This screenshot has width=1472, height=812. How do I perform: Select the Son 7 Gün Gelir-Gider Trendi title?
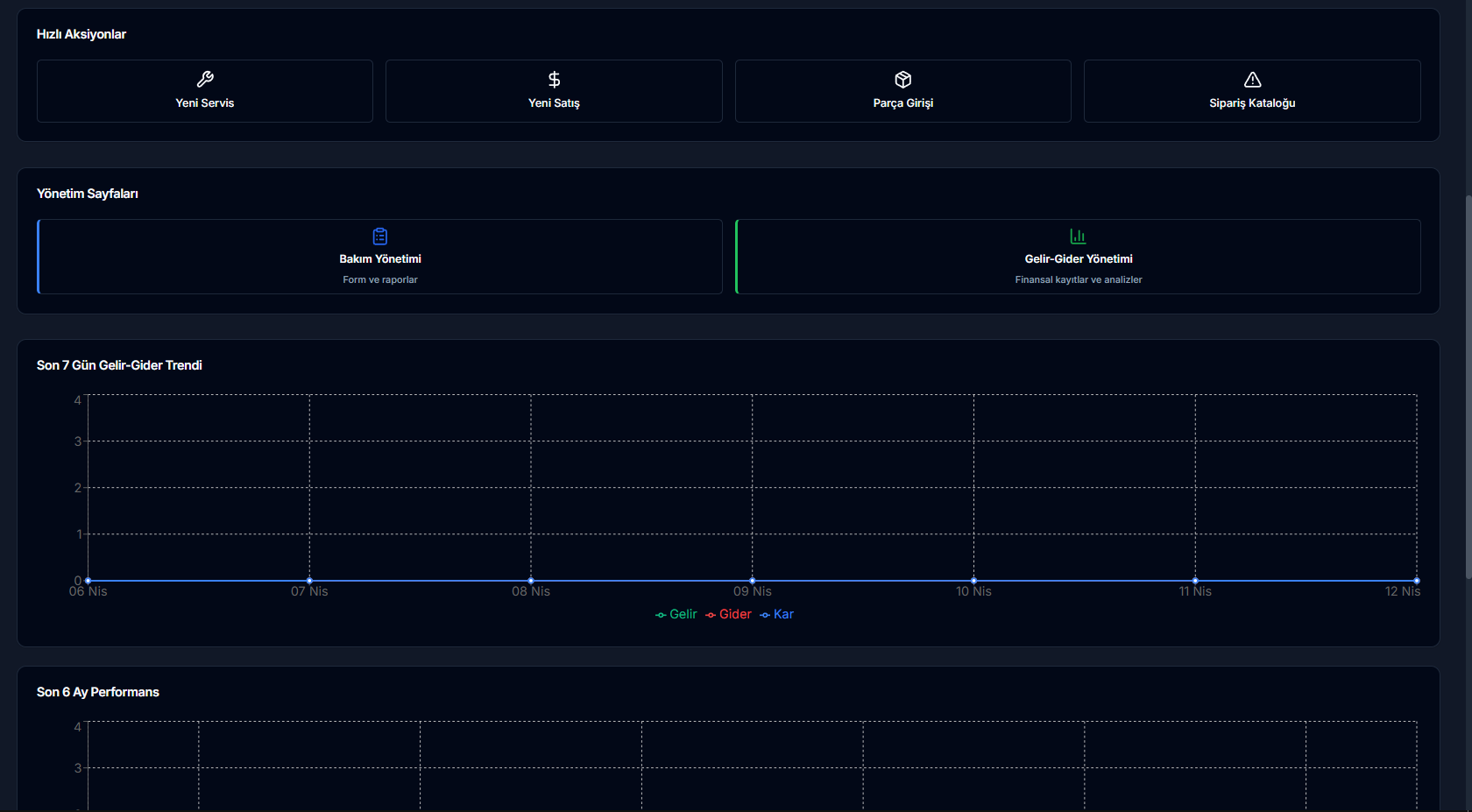(x=119, y=365)
